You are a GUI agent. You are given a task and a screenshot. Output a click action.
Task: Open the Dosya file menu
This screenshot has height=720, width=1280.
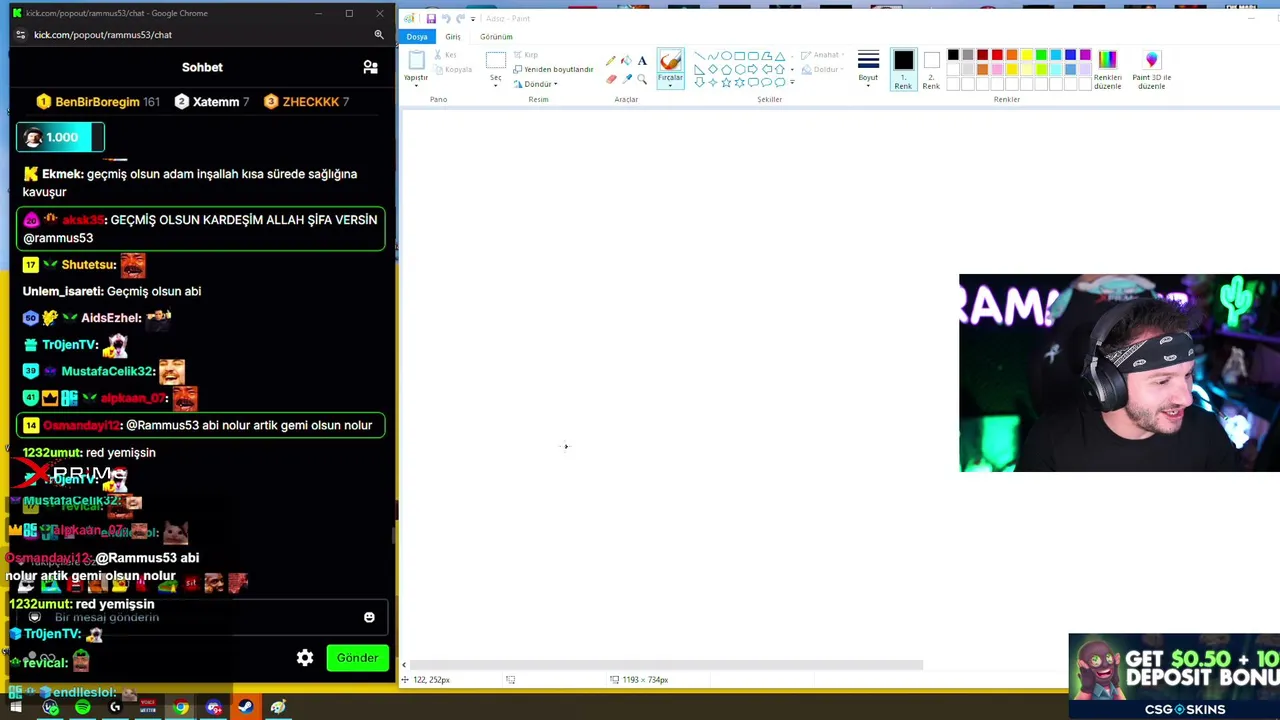point(417,37)
